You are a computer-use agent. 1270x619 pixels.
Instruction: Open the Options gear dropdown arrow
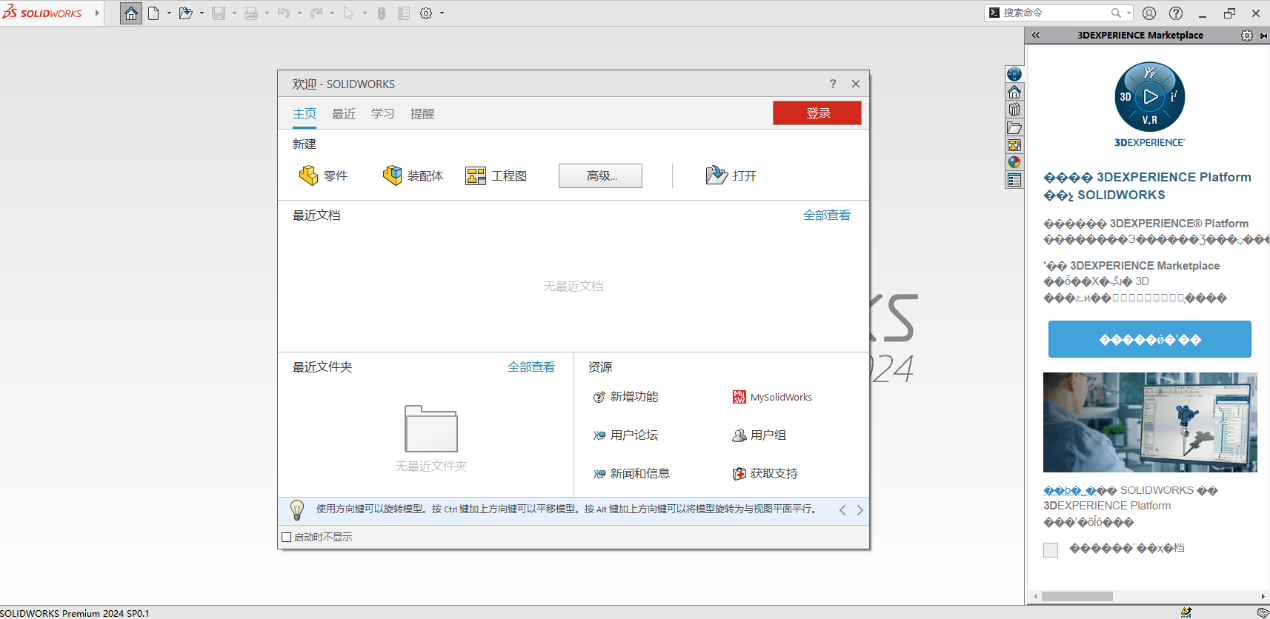coord(442,13)
